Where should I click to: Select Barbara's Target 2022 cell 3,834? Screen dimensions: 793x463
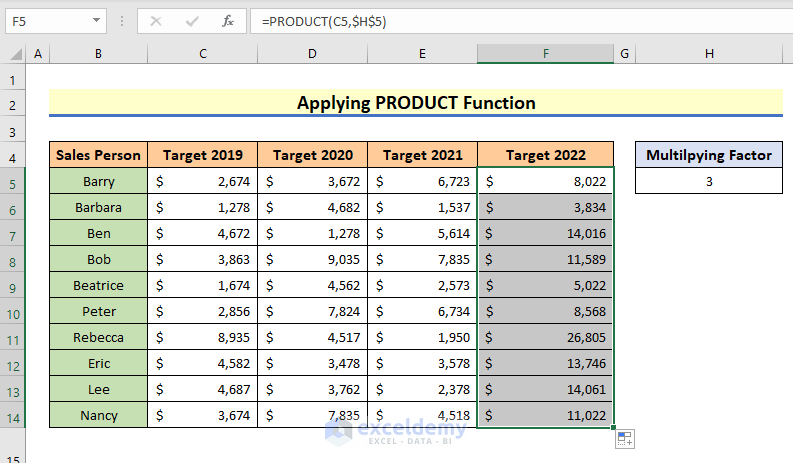[545, 207]
